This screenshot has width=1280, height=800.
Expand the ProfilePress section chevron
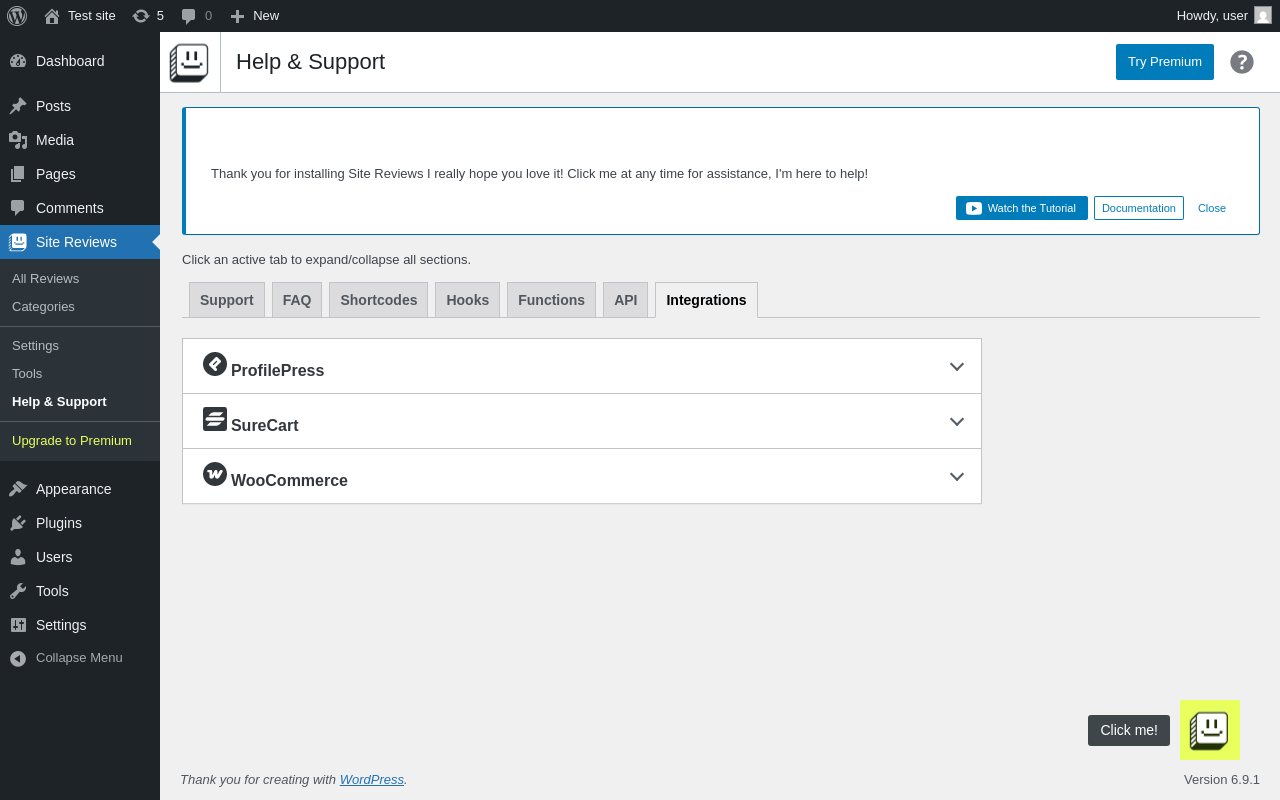point(957,366)
